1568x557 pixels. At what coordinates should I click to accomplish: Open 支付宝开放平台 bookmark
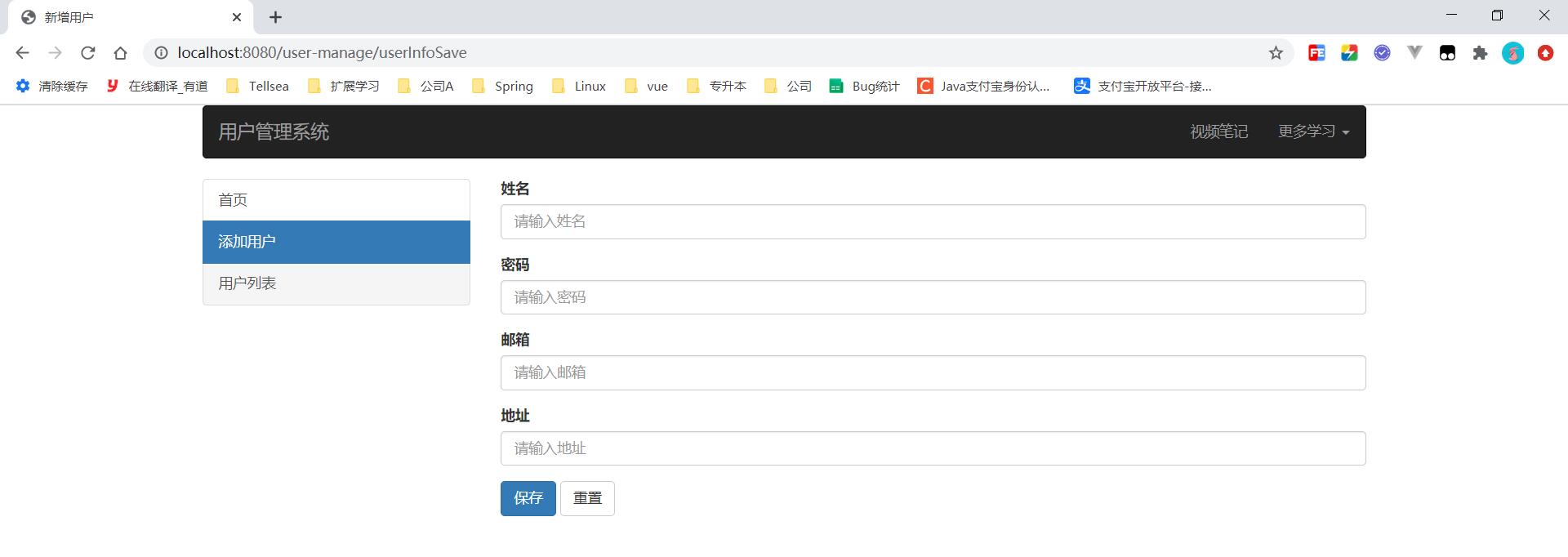click(1143, 86)
